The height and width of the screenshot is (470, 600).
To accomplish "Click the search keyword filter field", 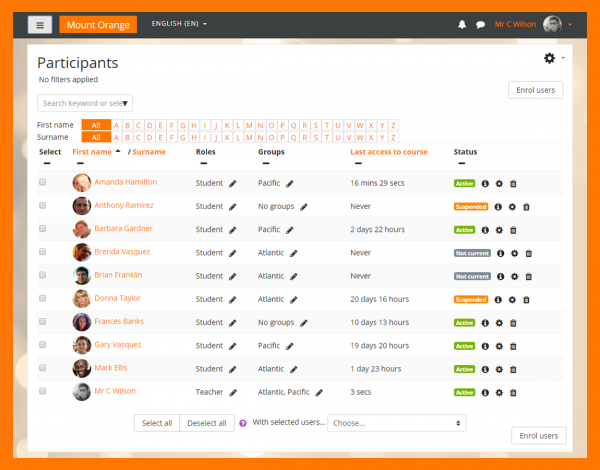I will pyautogui.click(x=84, y=103).
